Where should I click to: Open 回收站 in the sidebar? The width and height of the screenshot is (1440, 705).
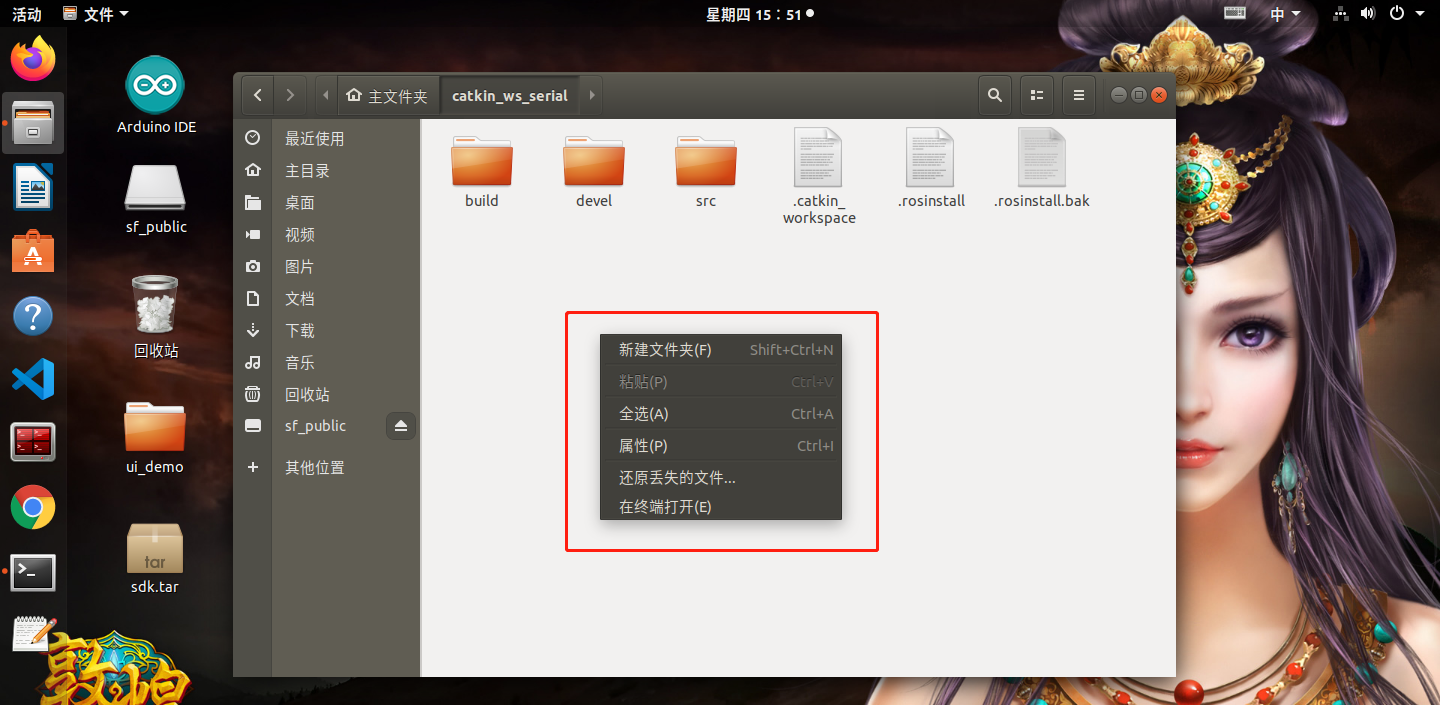point(327,394)
